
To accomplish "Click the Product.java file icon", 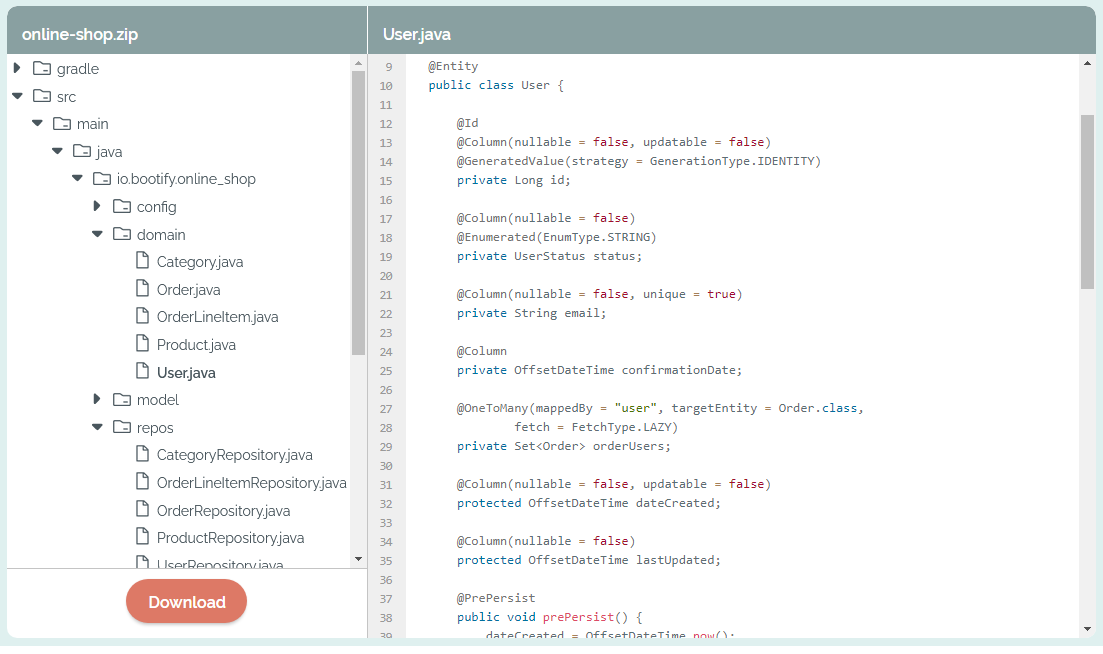I will [143, 344].
